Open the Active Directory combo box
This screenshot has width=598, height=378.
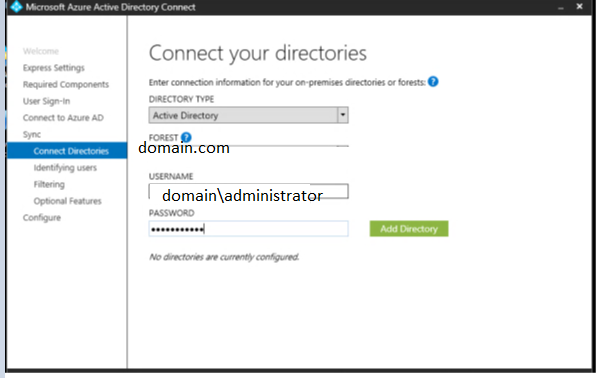coord(248,115)
